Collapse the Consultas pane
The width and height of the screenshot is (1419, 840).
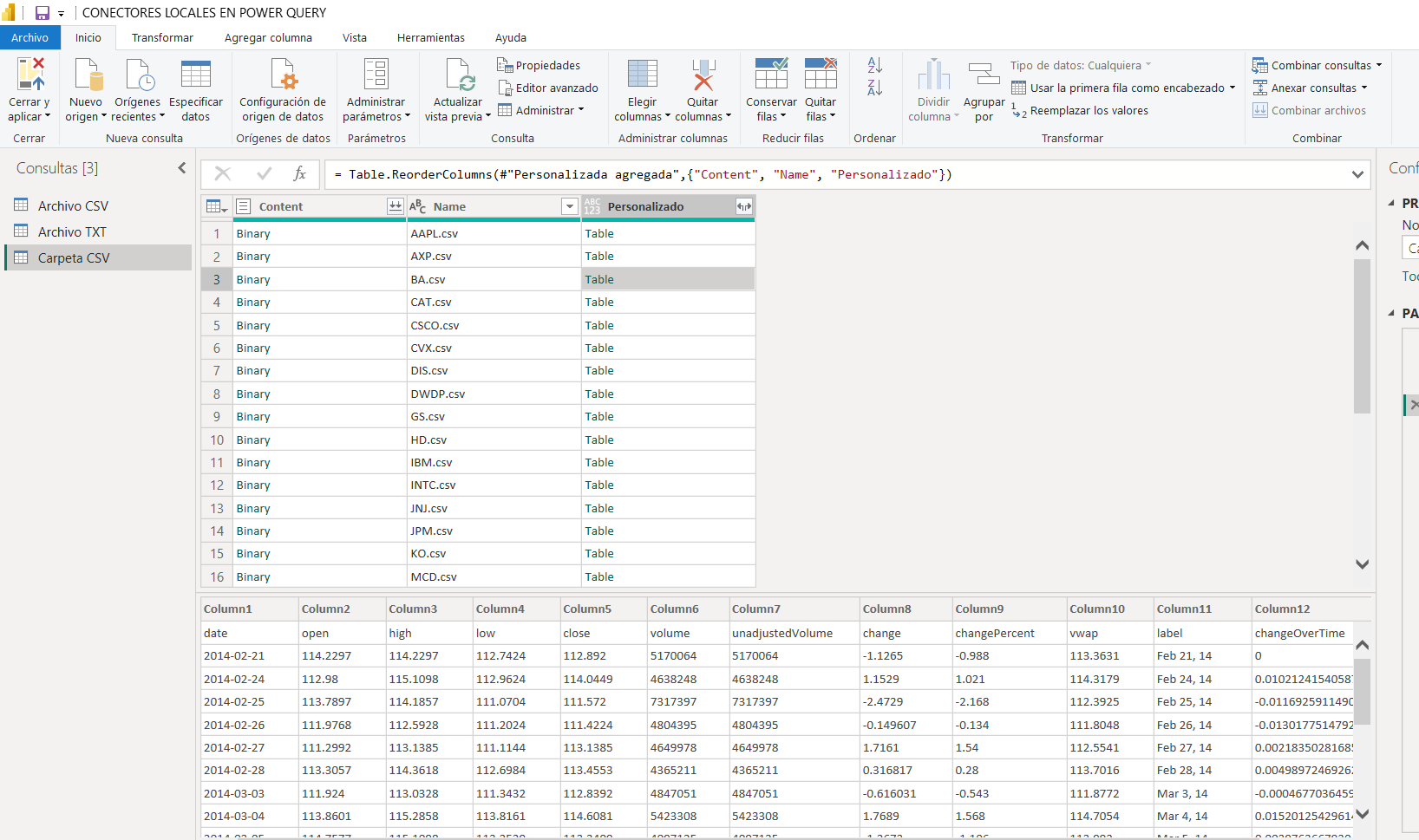pyautogui.click(x=181, y=168)
